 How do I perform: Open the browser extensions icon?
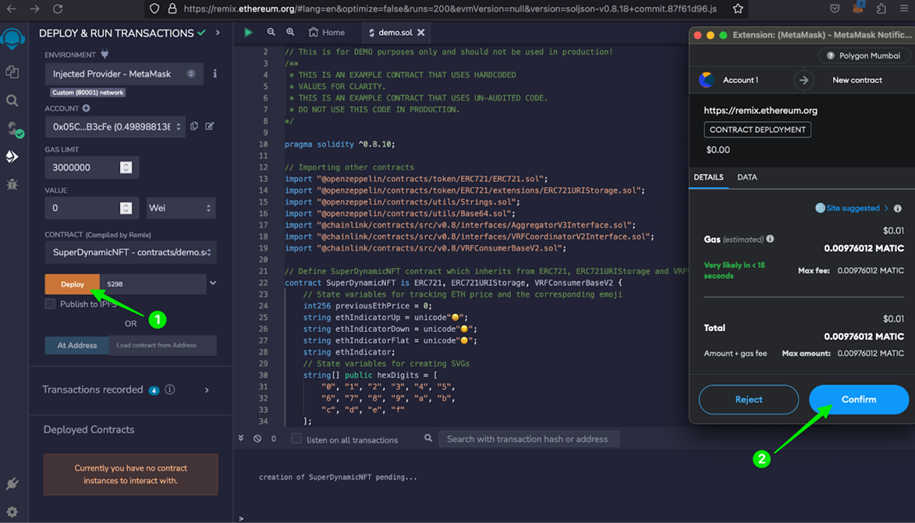(x=881, y=9)
